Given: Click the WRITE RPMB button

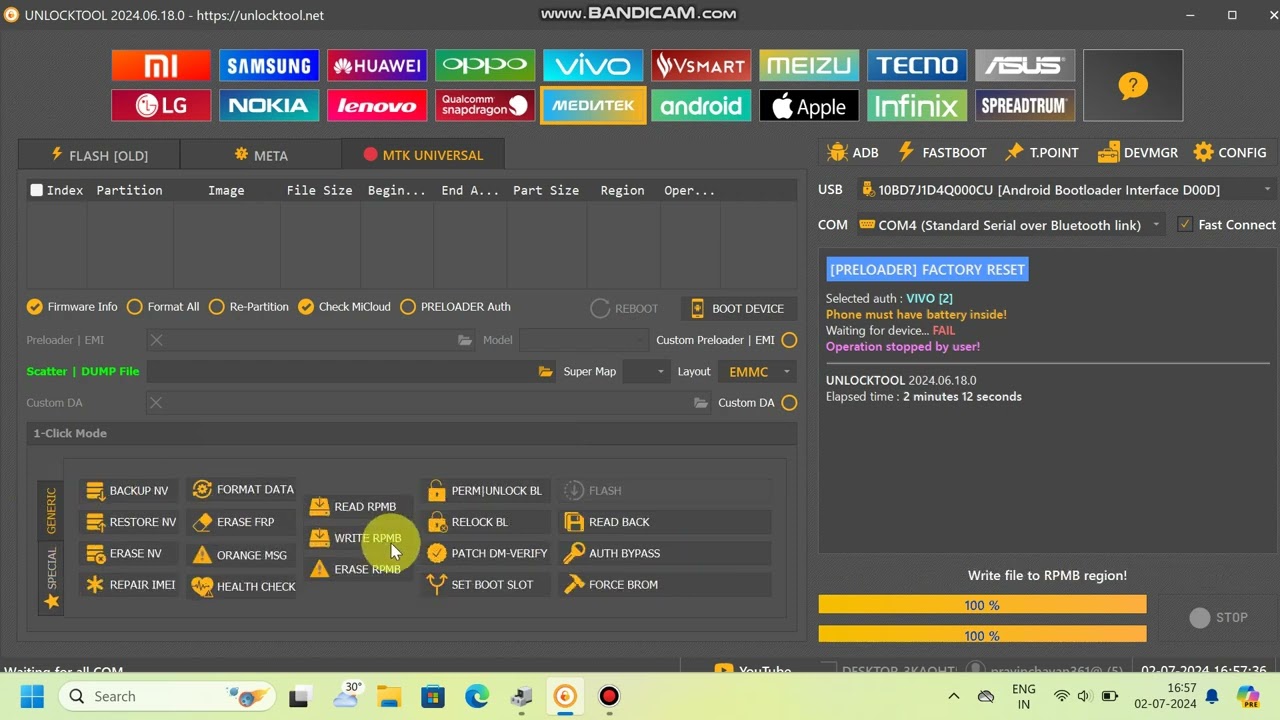Looking at the screenshot, I should coord(356,538).
